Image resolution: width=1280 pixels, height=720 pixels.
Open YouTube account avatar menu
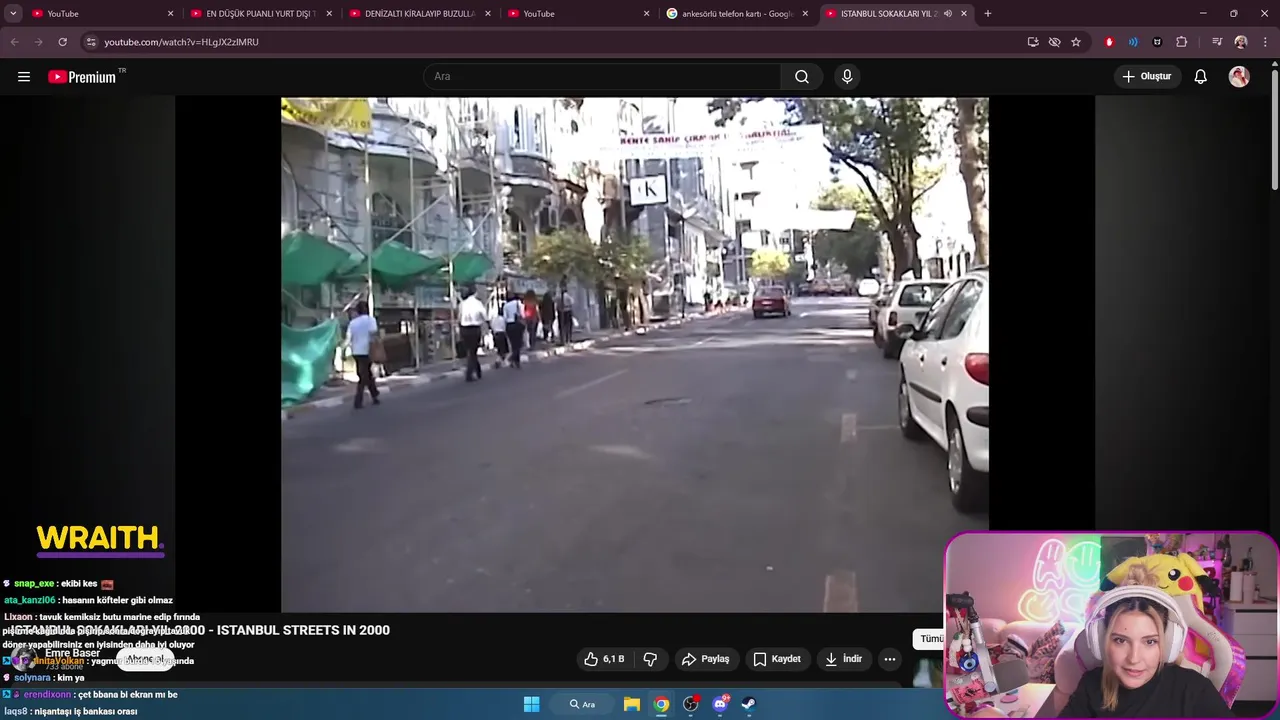pyautogui.click(x=1239, y=77)
